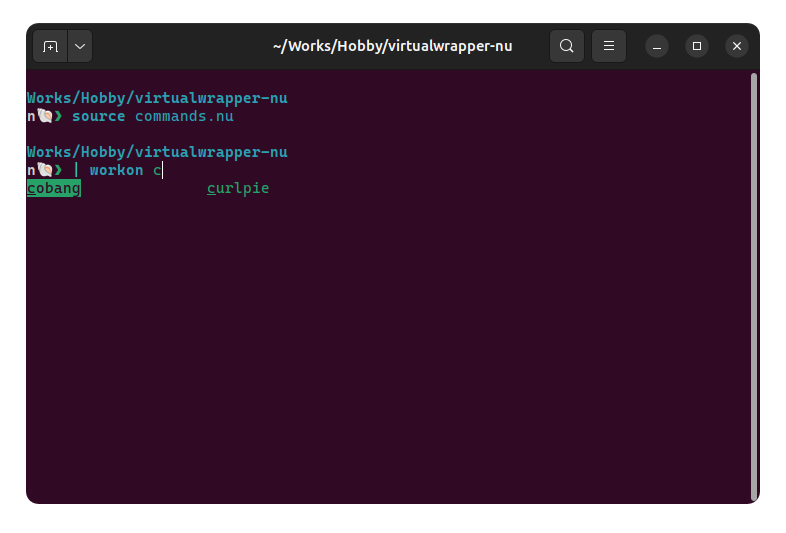
Task: Click the terminal vertical scrollbar
Action: pyautogui.click(x=753, y=286)
